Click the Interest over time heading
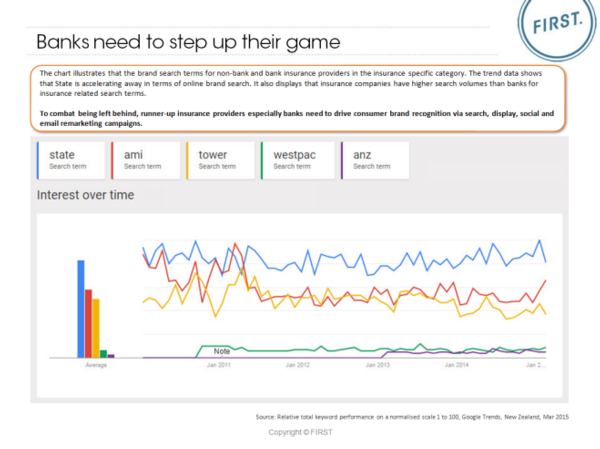600x449 pixels. pyautogui.click(x=85, y=193)
